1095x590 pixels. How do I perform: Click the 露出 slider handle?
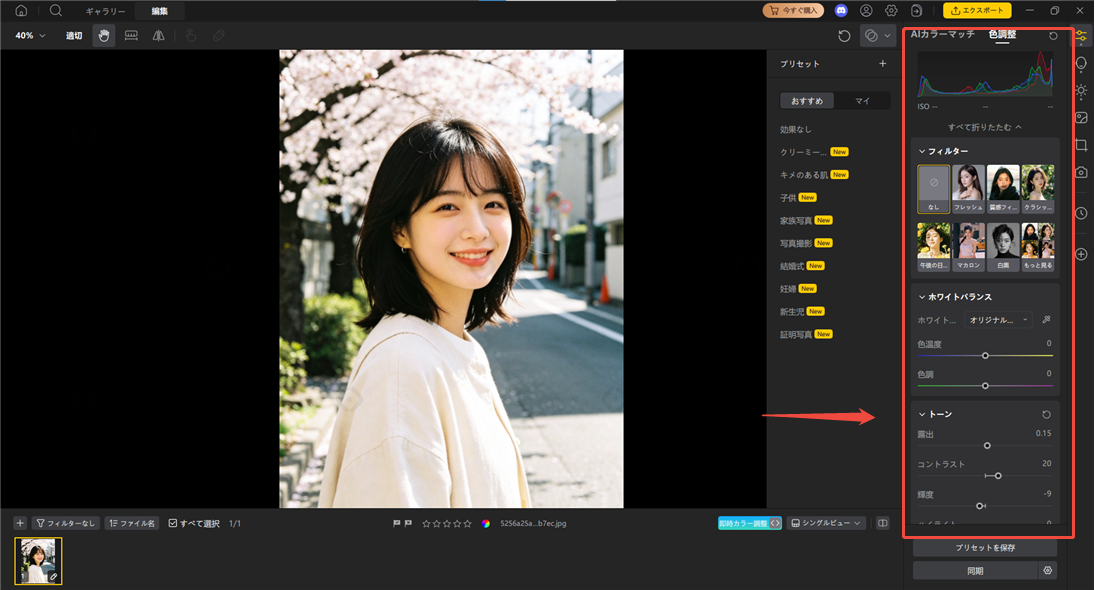click(x=987, y=445)
